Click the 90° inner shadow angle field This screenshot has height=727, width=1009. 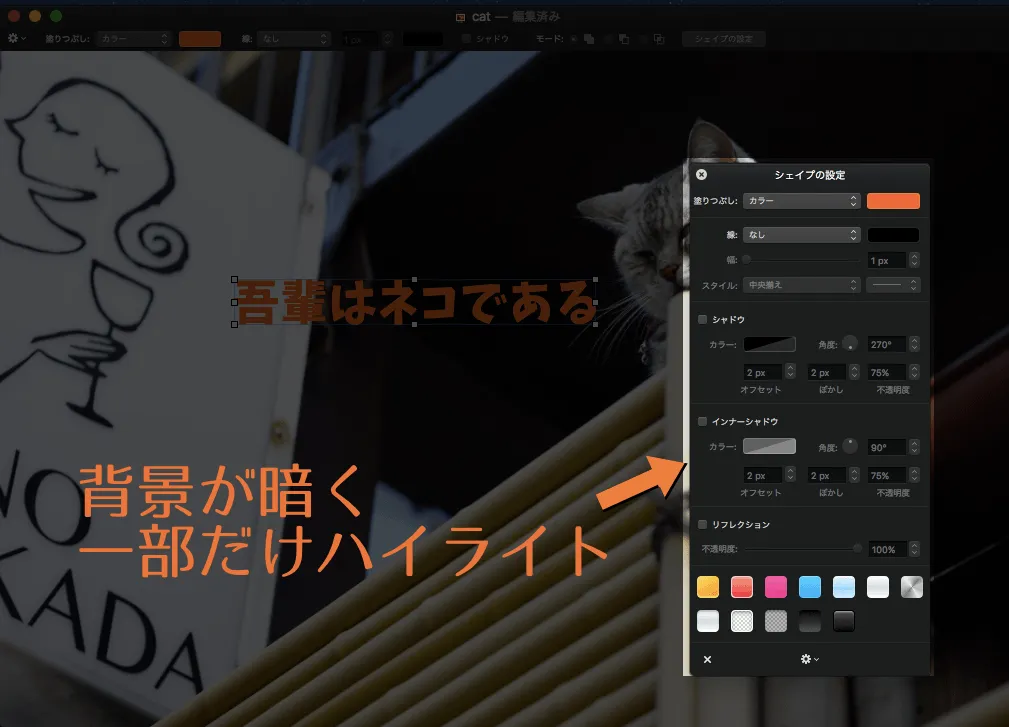[887, 447]
